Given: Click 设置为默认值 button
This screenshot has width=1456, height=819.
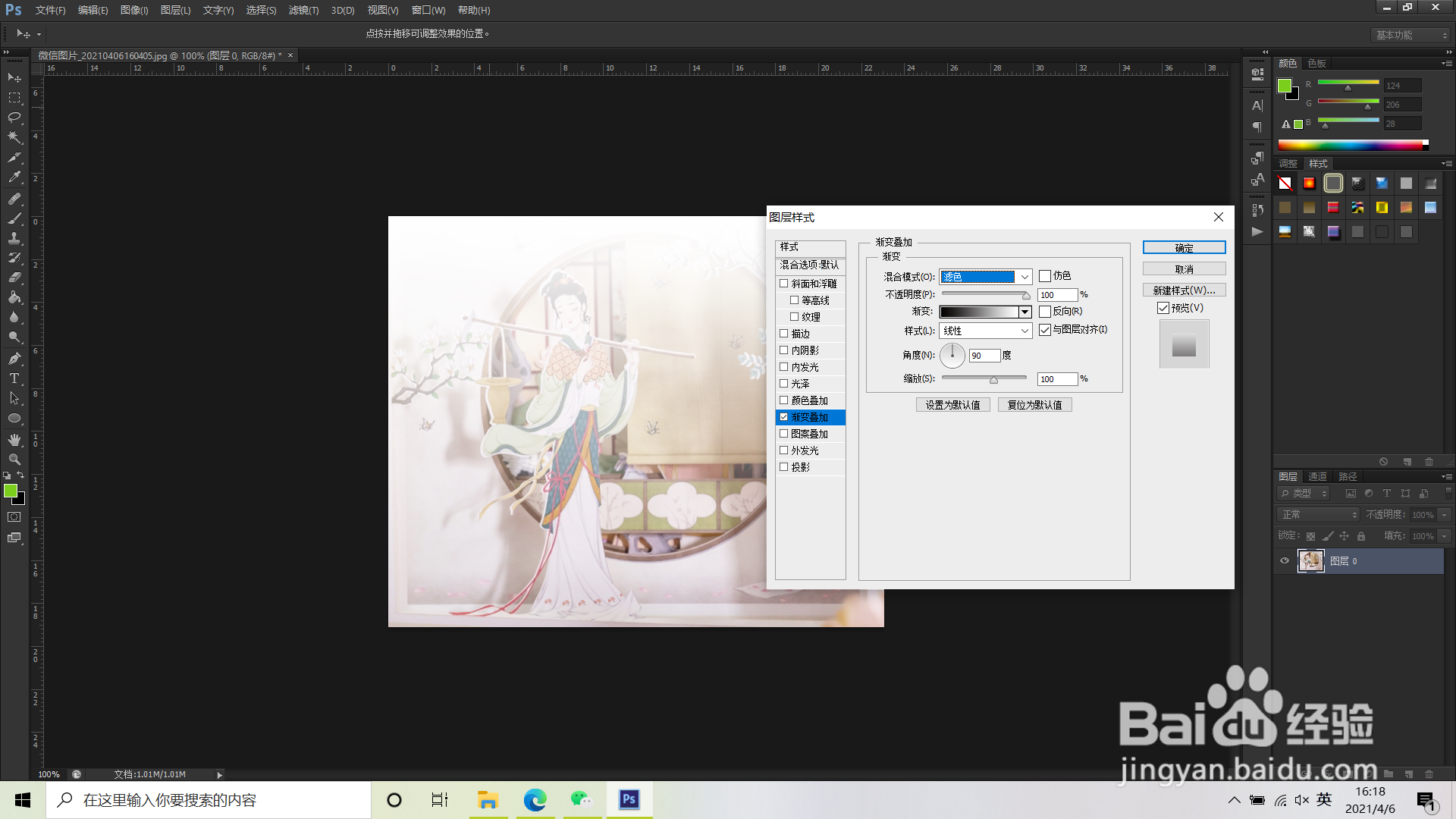Looking at the screenshot, I should click(952, 405).
